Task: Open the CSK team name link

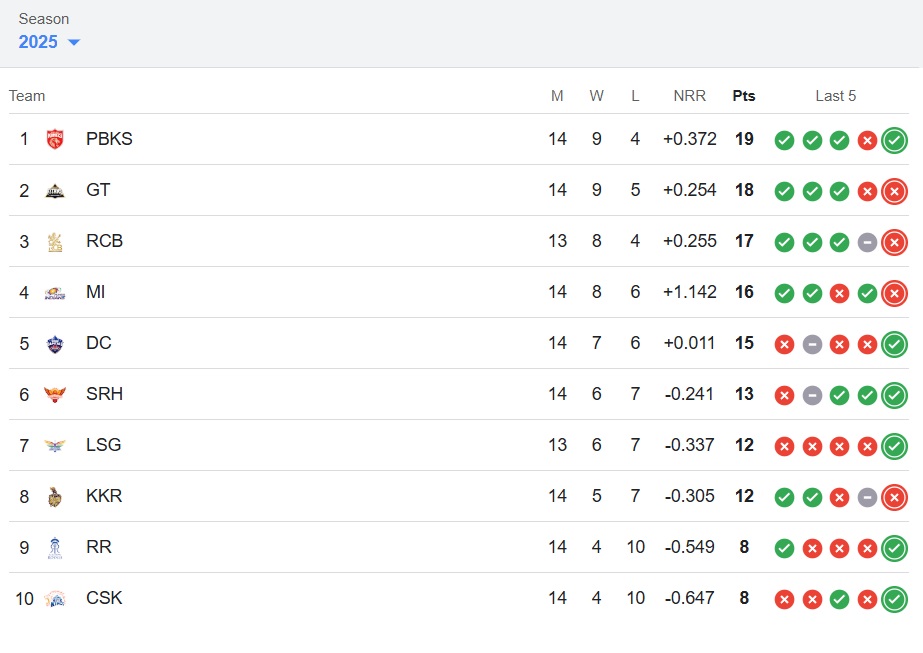Action: tap(104, 599)
